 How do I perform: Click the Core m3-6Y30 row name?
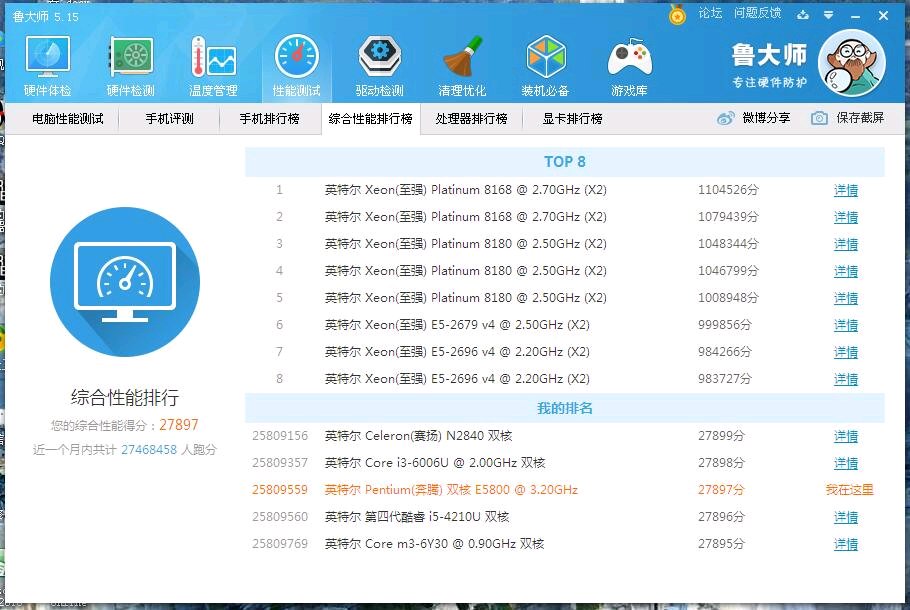pos(434,544)
